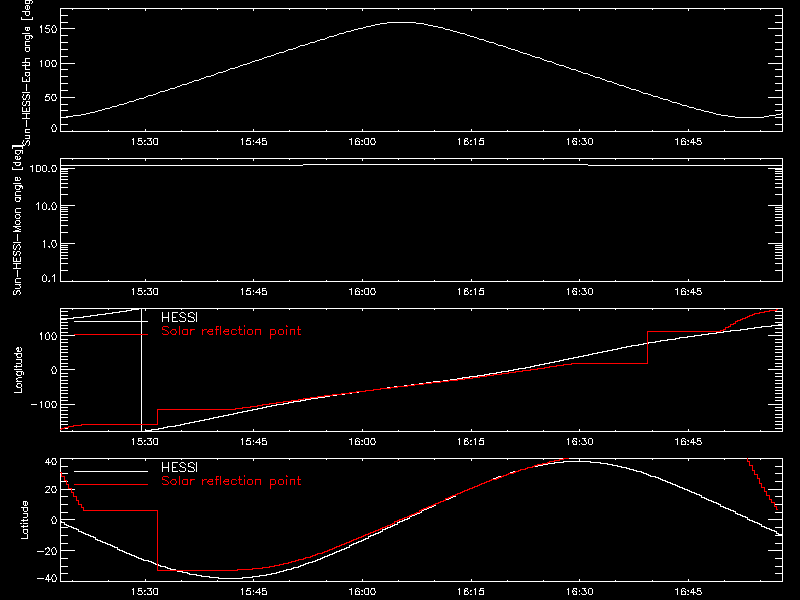Image resolution: width=800 pixels, height=600 pixels.
Task: Click the 16:30 time label under Latitude plot
Action: pos(580,592)
